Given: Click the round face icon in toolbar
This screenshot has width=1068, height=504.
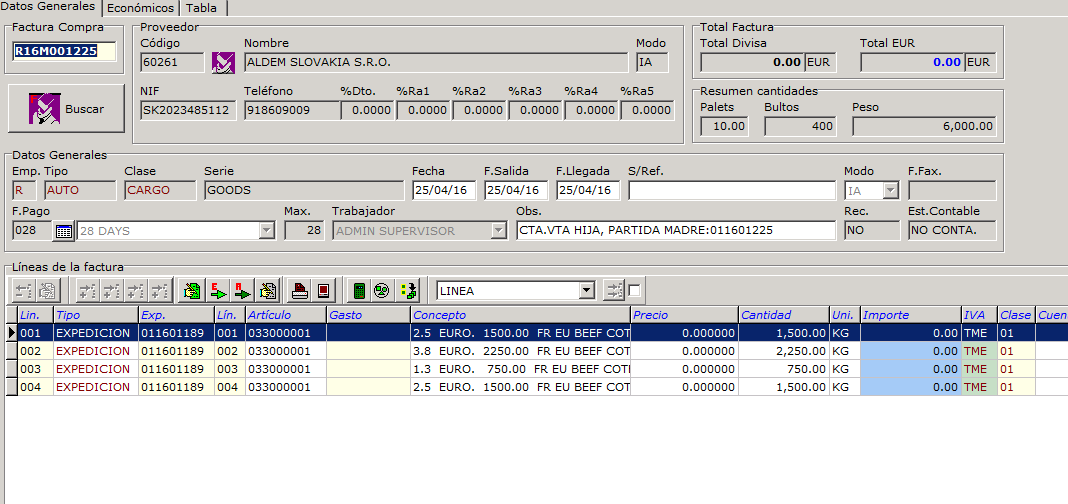Looking at the screenshot, I should click(382, 291).
